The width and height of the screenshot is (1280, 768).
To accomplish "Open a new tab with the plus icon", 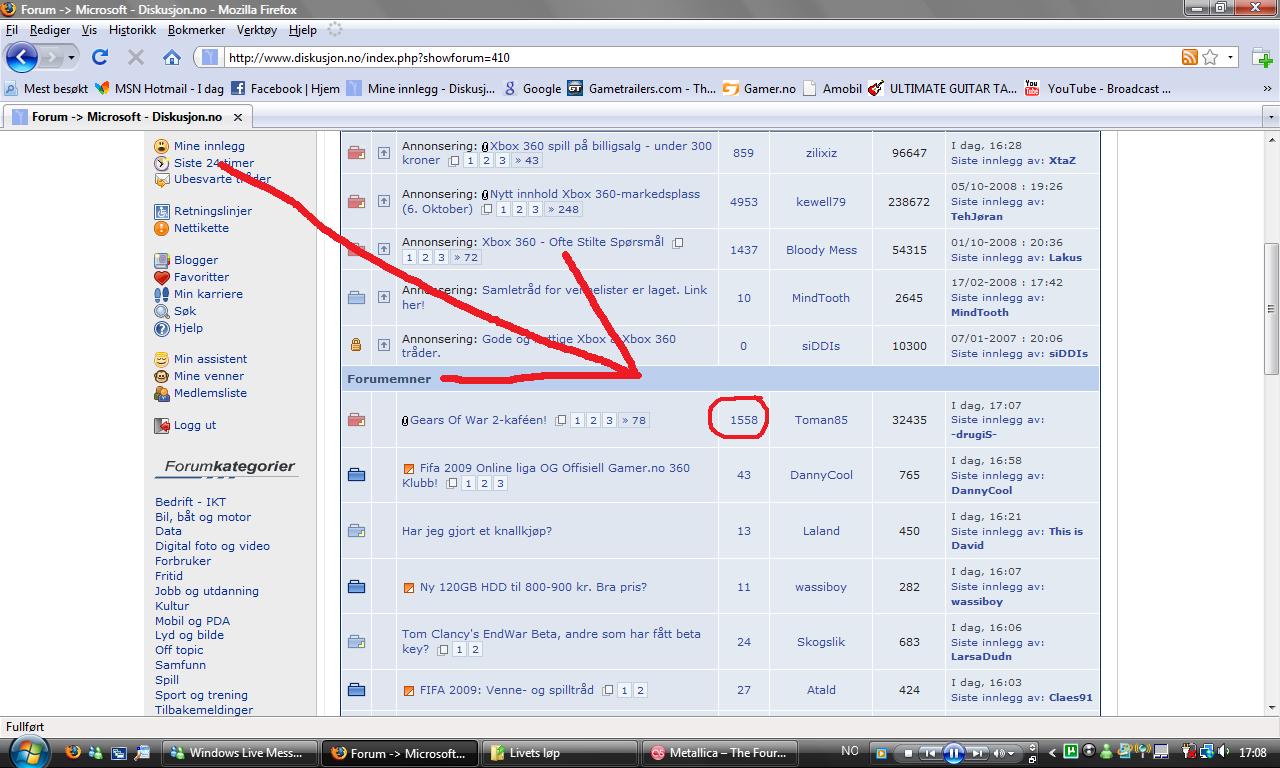I will pyautogui.click(x=1262, y=57).
